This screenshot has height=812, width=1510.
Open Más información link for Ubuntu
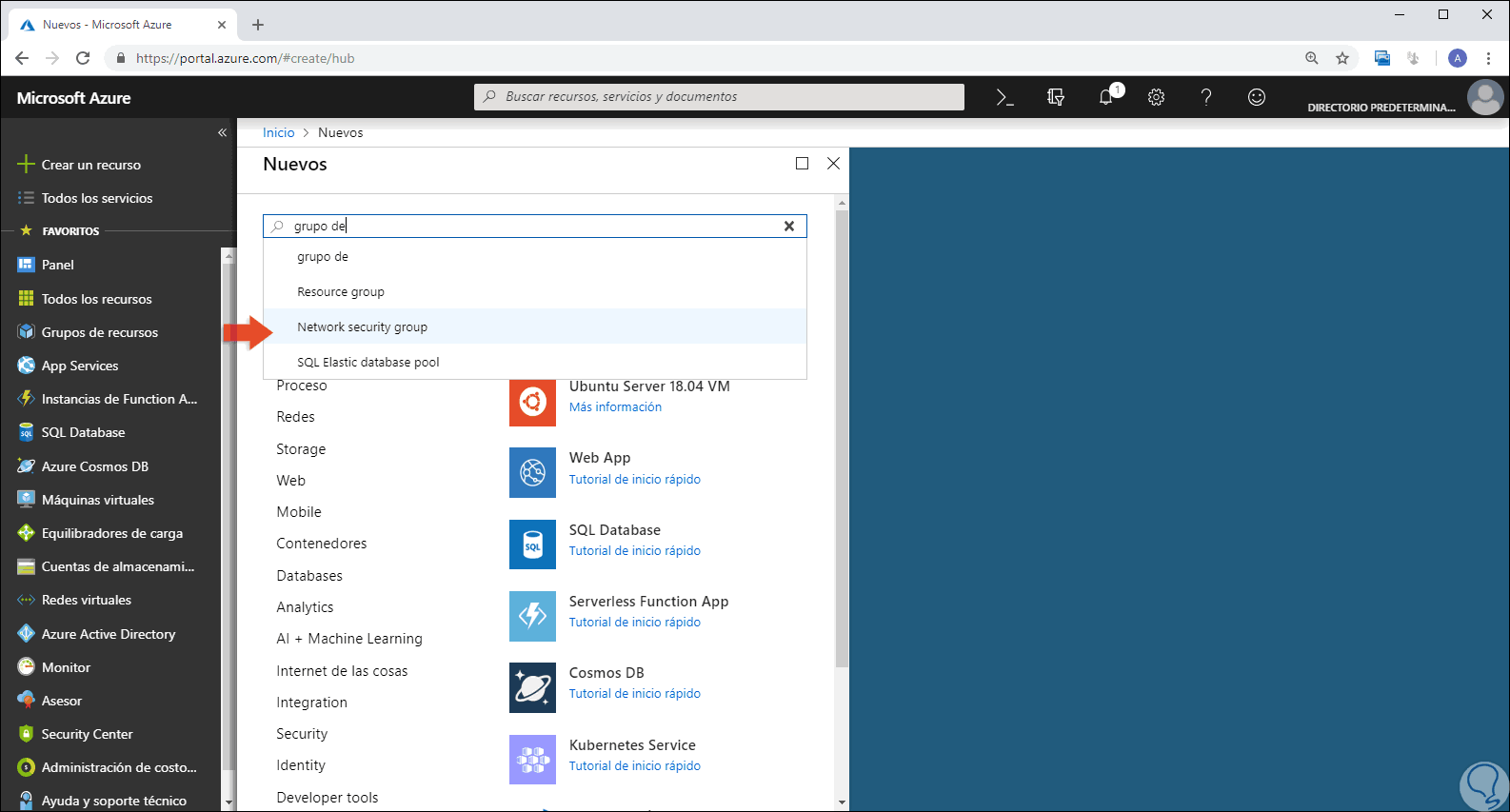tap(615, 406)
